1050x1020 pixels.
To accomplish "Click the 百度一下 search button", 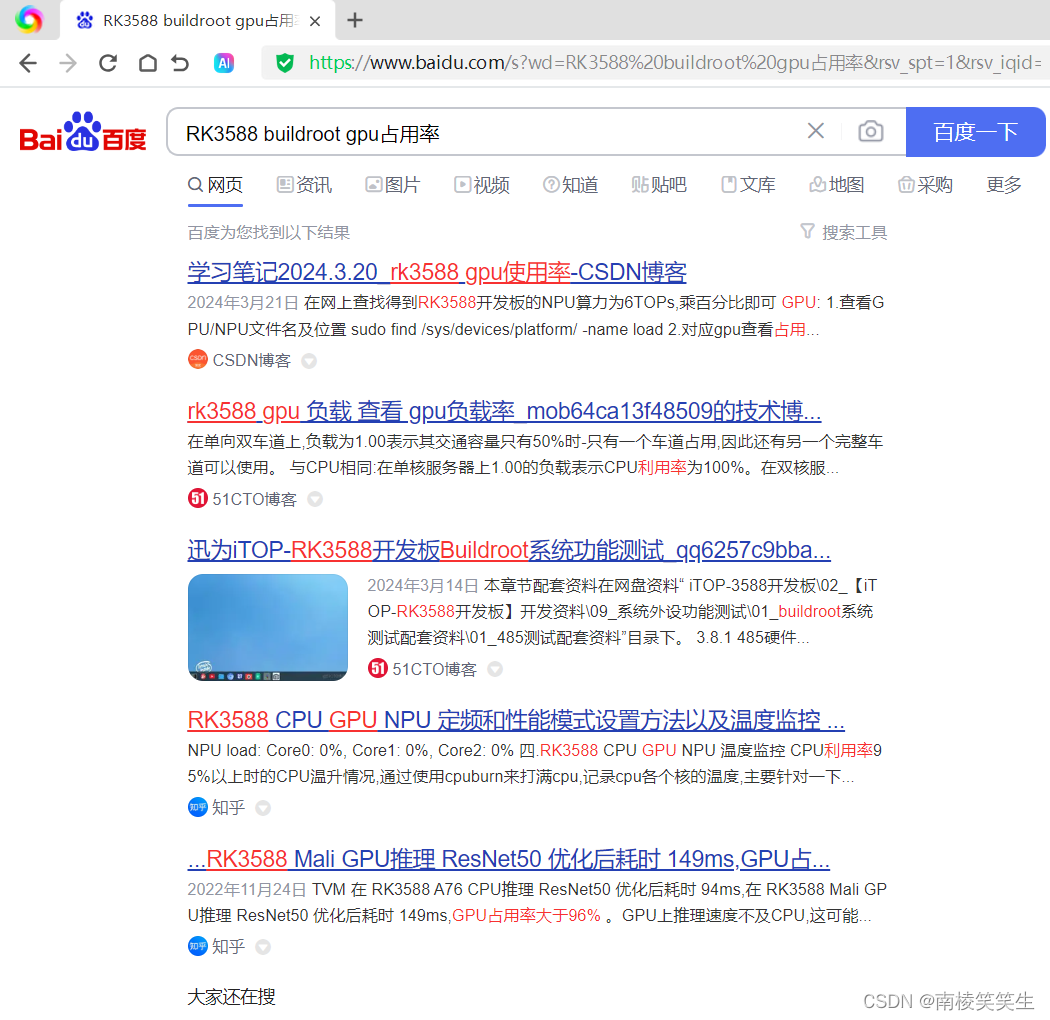I will click(x=975, y=131).
